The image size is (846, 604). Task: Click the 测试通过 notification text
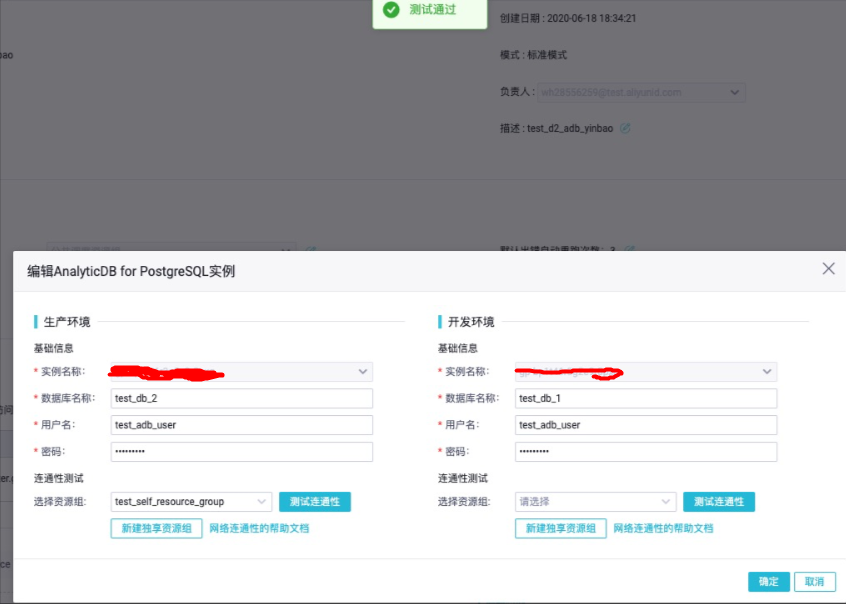coord(433,10)
